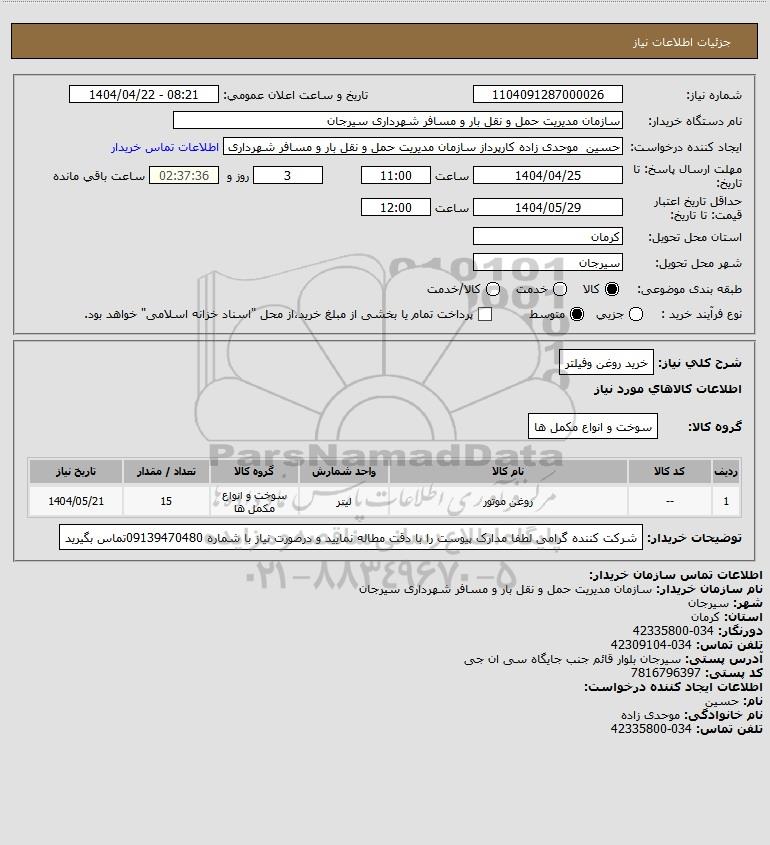Click the خرید روغن وفیلتر description field

click(606, 363)
